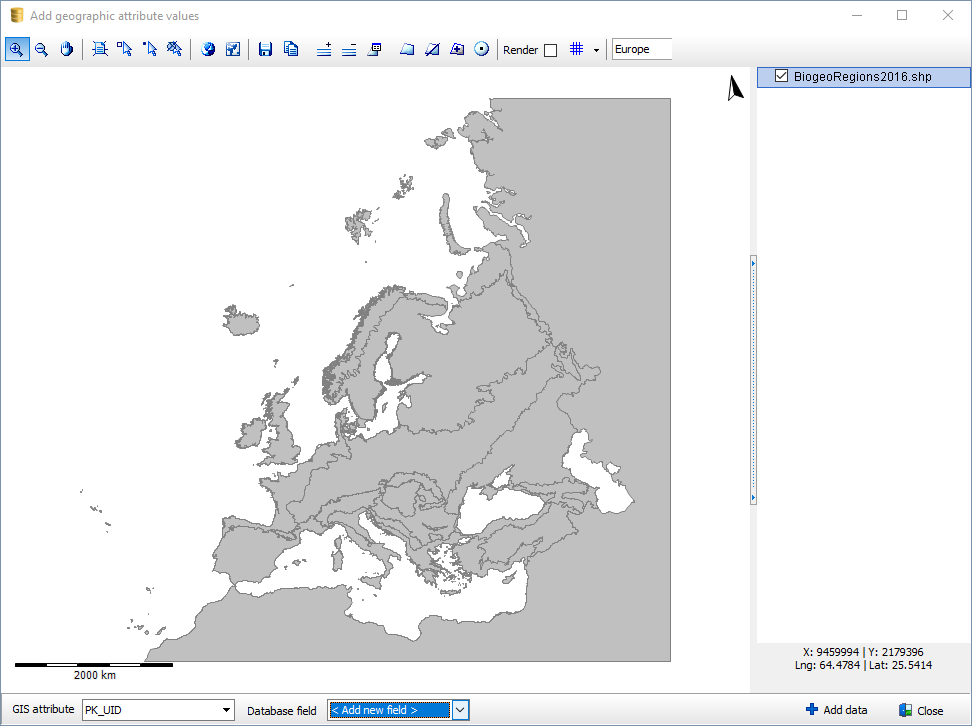Click the copy map icon

click(x=291, y=49)
